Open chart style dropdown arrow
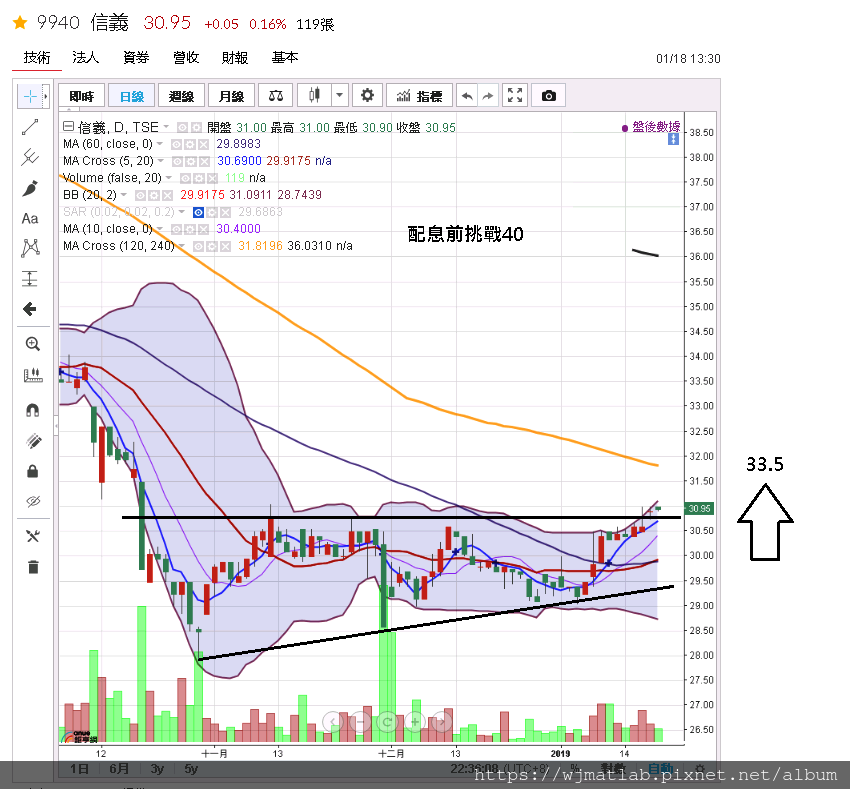 point(339,96)
